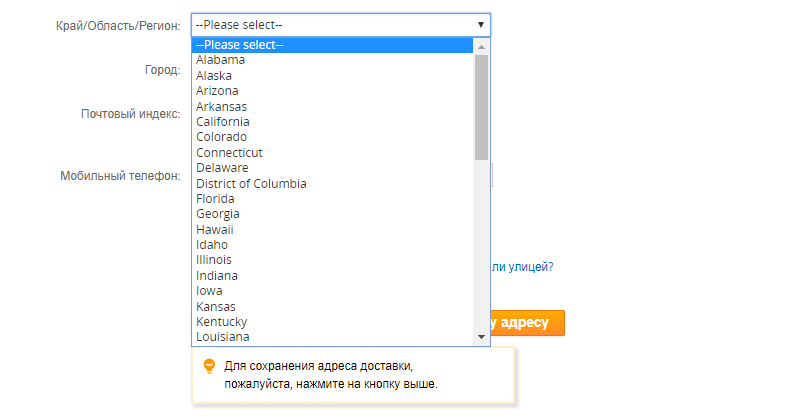
Task: Choose District of Columbia option
Action: tap(251, 183)
